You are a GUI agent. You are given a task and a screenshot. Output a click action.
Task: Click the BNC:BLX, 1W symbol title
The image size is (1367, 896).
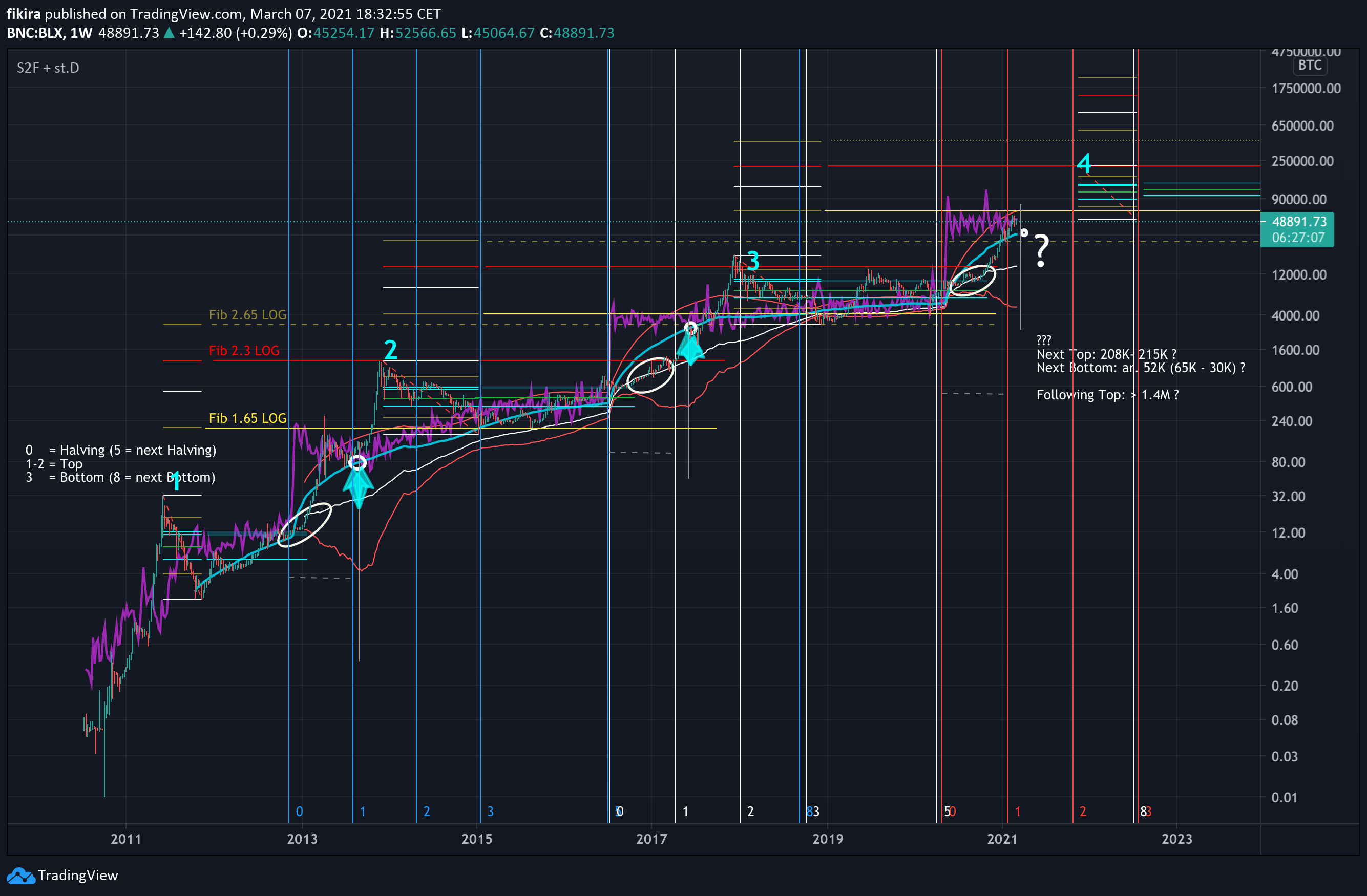click(x=49, y=33)
